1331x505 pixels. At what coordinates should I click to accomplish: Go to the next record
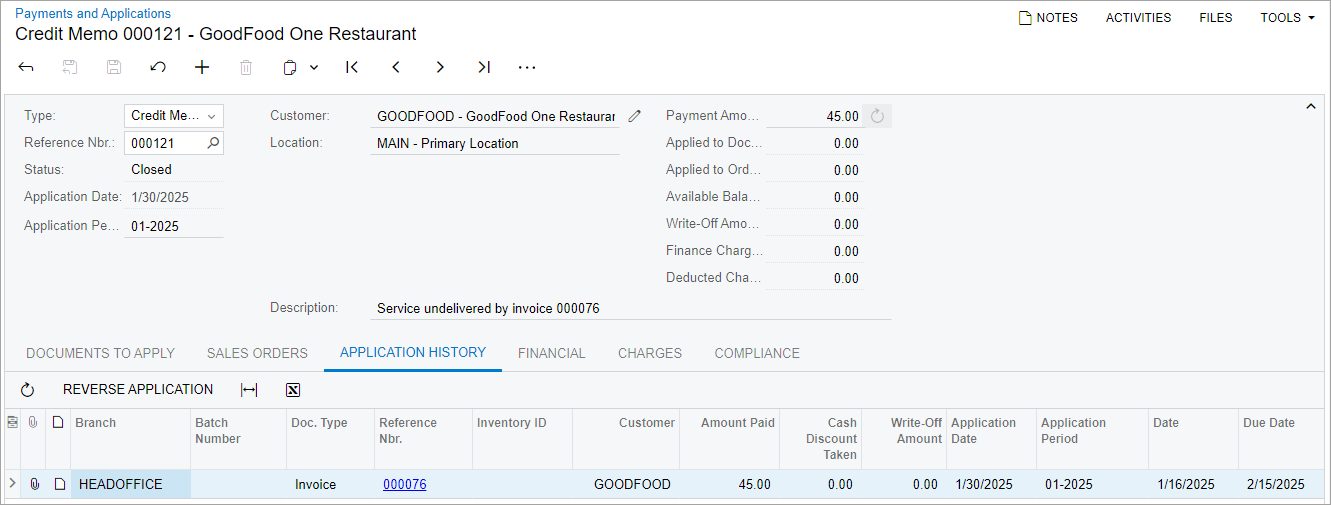point(440,67)
